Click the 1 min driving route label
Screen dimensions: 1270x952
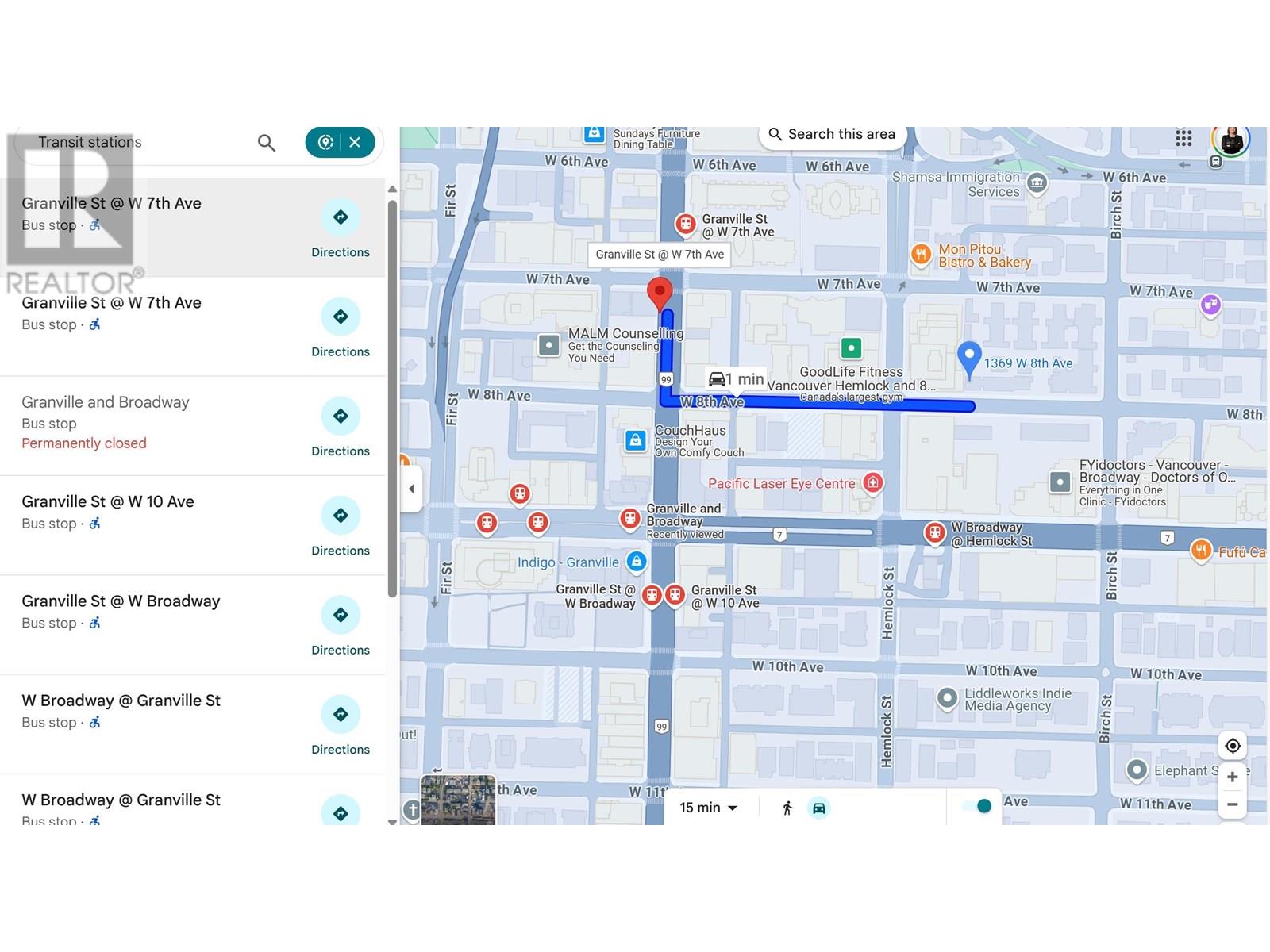click(x=737, y=379)
